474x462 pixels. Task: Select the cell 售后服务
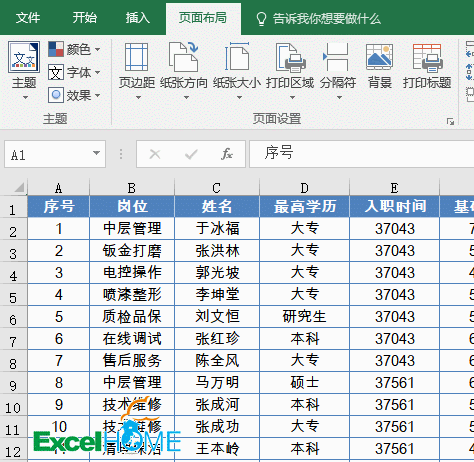(132, 361)
